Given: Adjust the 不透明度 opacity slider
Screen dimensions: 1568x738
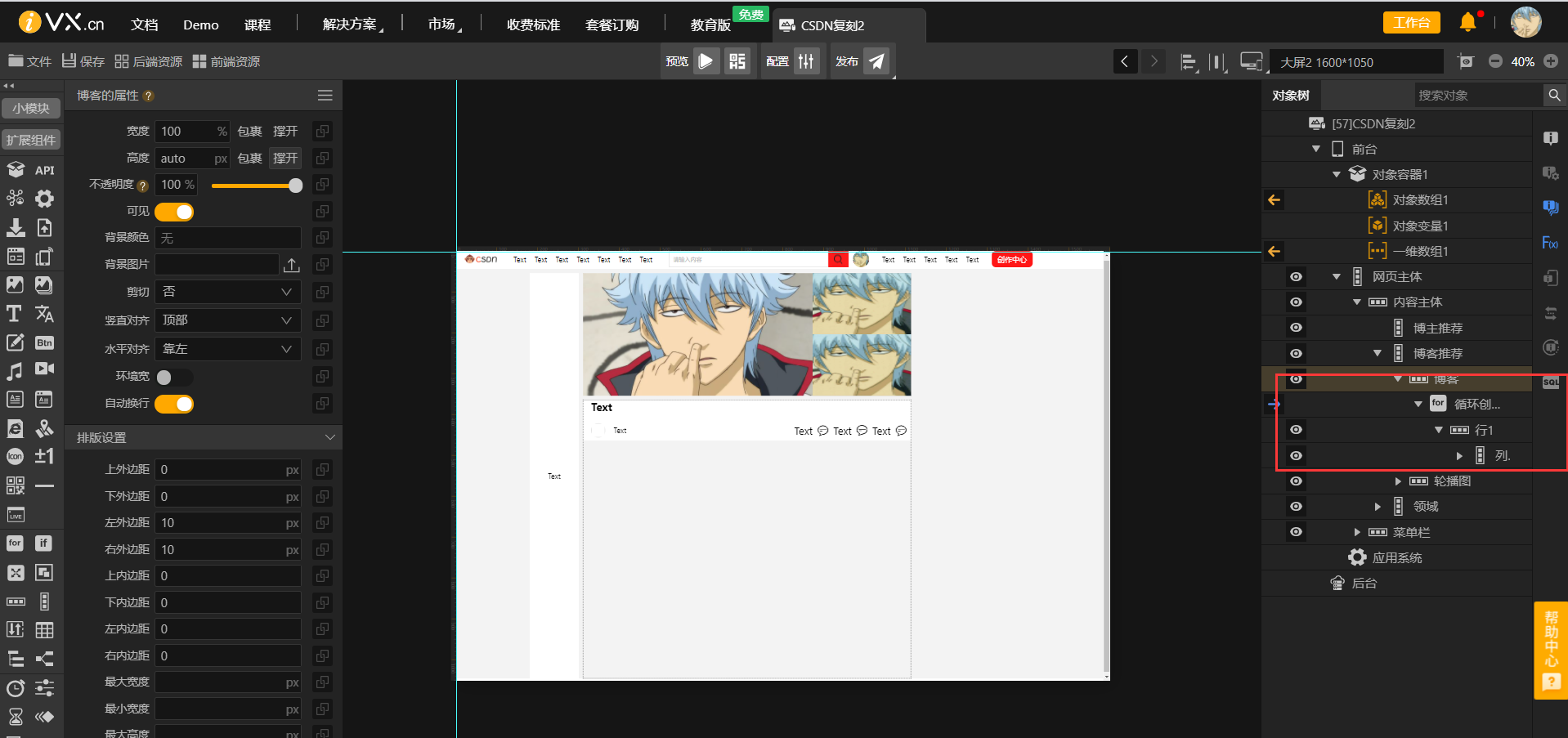Looking at the screenshot, I should tap(257, 186).
